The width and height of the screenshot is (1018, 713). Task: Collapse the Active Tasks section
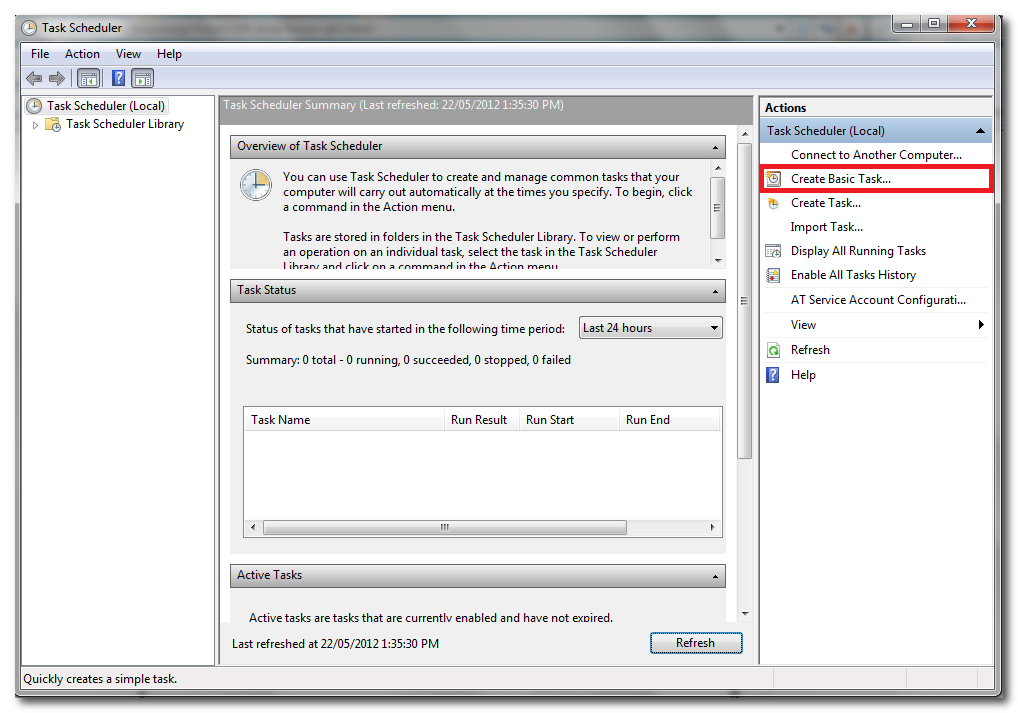pyautogui.click(x=716, y=576)
